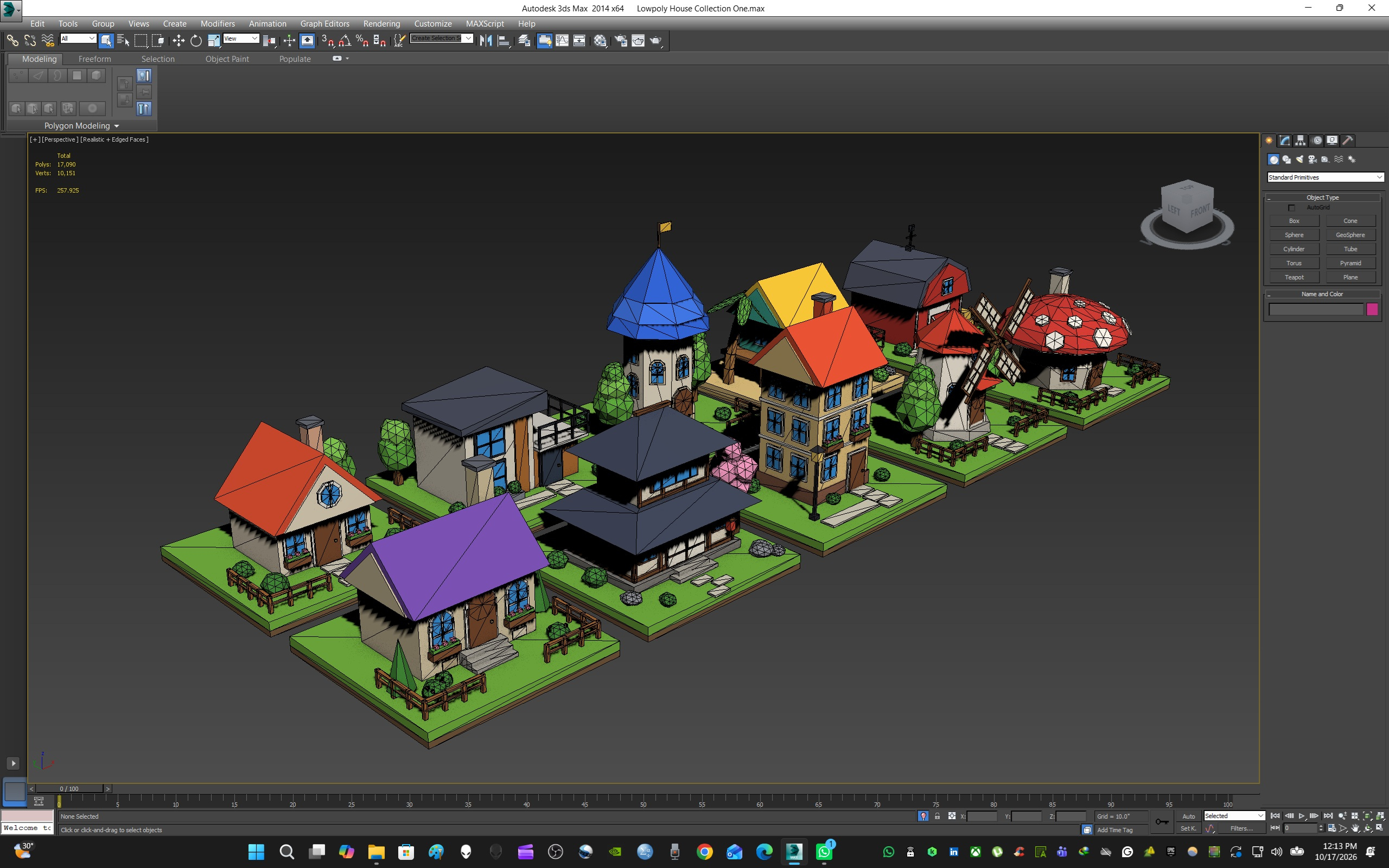Open the Hierarchy command panel tab
The height and width of the screenshot is (868, 1389).
click(1301, 140)
